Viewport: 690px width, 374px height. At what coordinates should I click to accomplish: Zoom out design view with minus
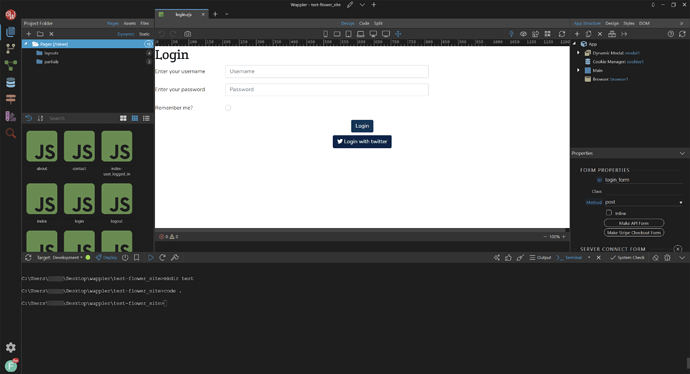(x=545, y=237)
